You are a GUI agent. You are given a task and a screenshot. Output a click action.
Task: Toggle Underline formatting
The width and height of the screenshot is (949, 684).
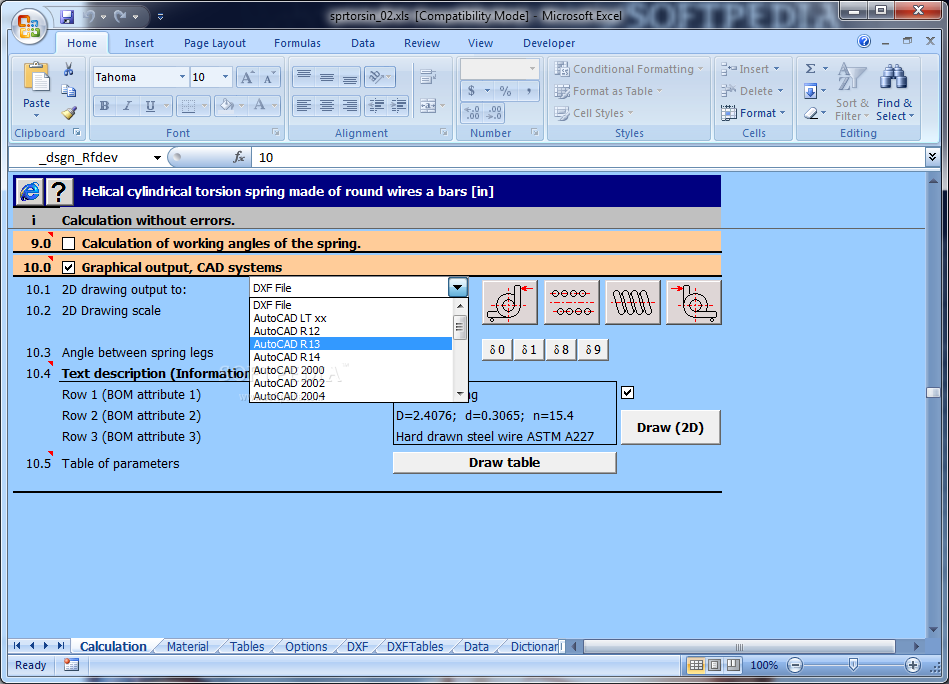[x=150, y=106]
